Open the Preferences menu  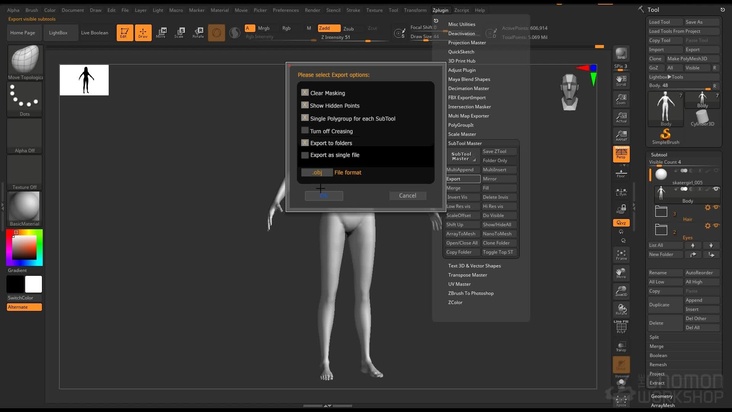pos(286,10)
